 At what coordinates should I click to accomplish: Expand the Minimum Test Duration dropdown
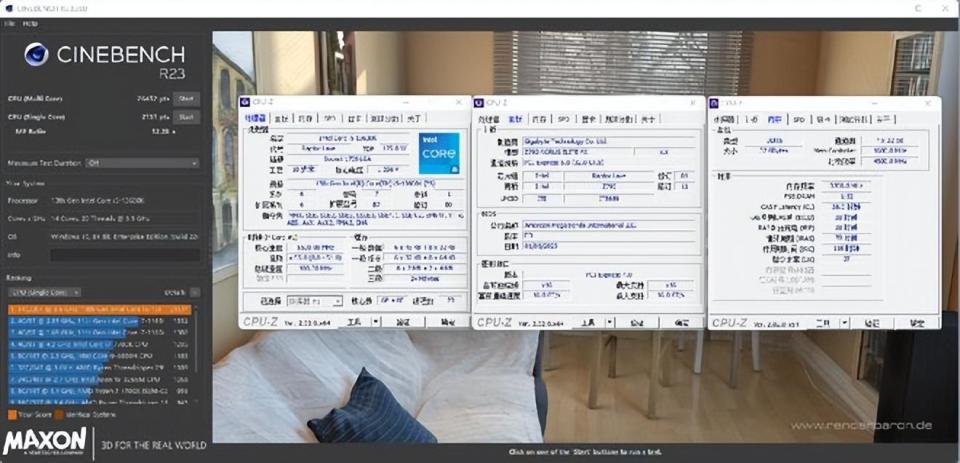point(140,163)
